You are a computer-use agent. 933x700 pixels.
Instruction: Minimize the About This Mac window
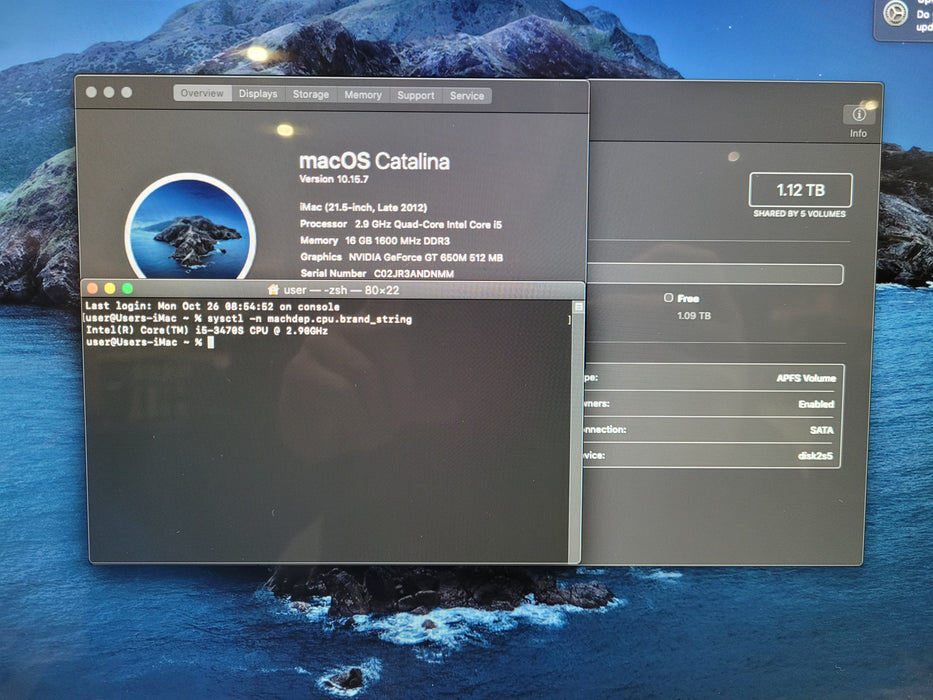point(109,92)
